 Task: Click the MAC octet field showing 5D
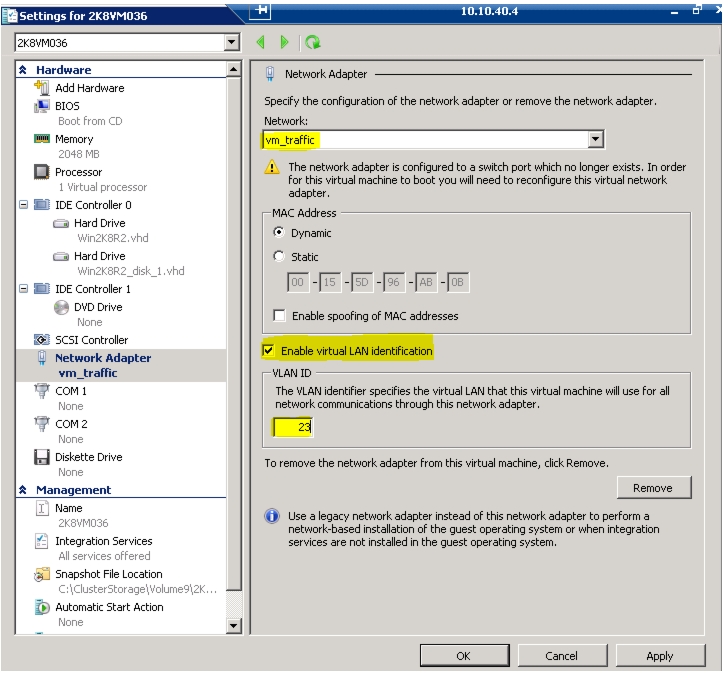point(362,282)
